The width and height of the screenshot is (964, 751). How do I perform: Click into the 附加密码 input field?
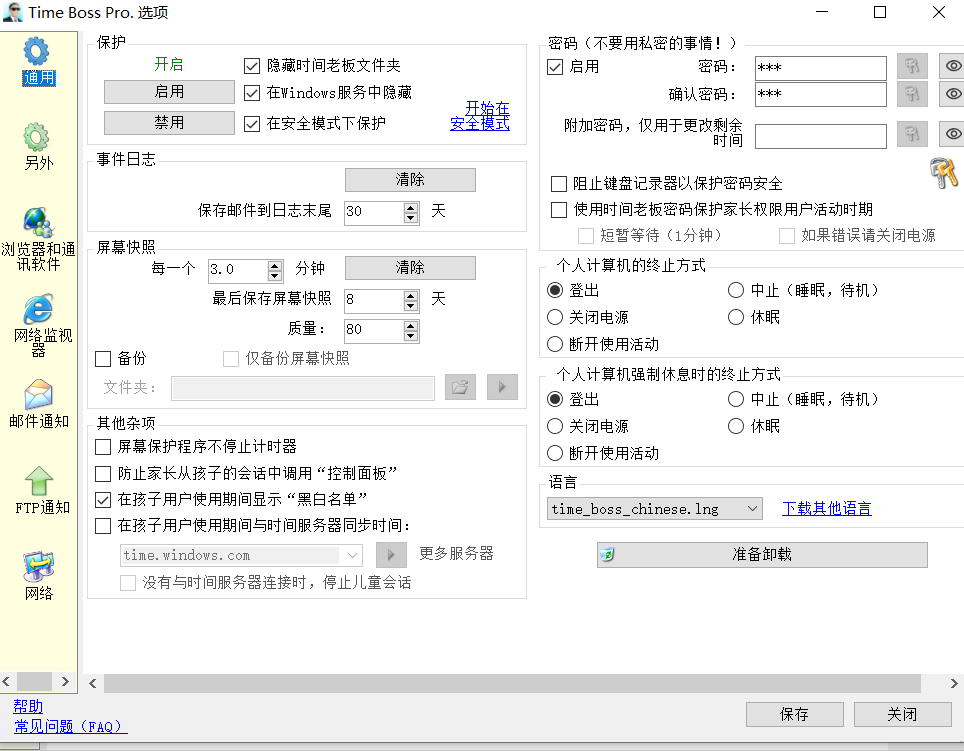point(821,136)
